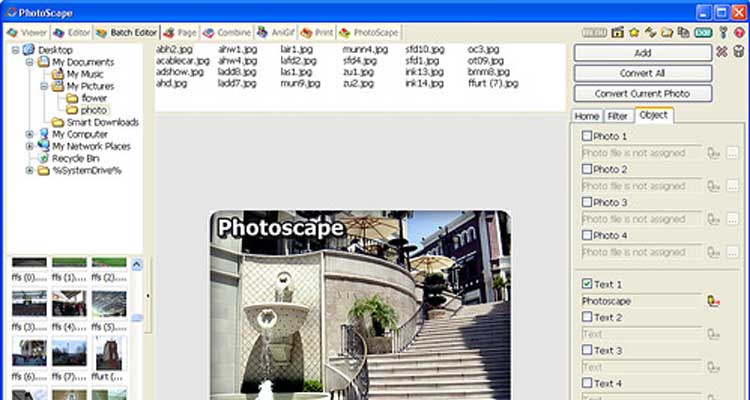Enable the Photo 2 checkbox
Screen dimensions: 750x400
(x=587, y=169)
